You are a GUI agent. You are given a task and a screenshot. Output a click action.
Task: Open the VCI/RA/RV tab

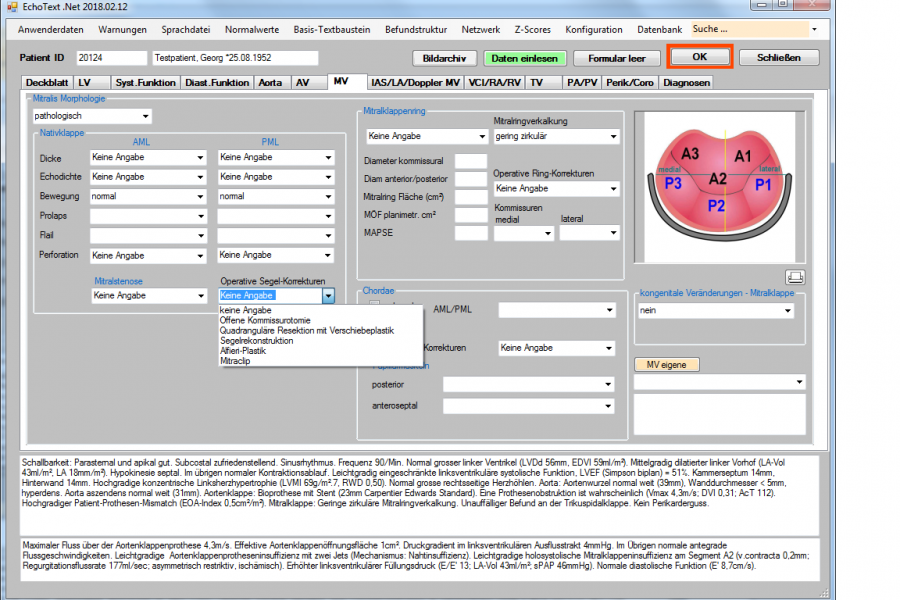pyautogui.click(x=495, y=83)
